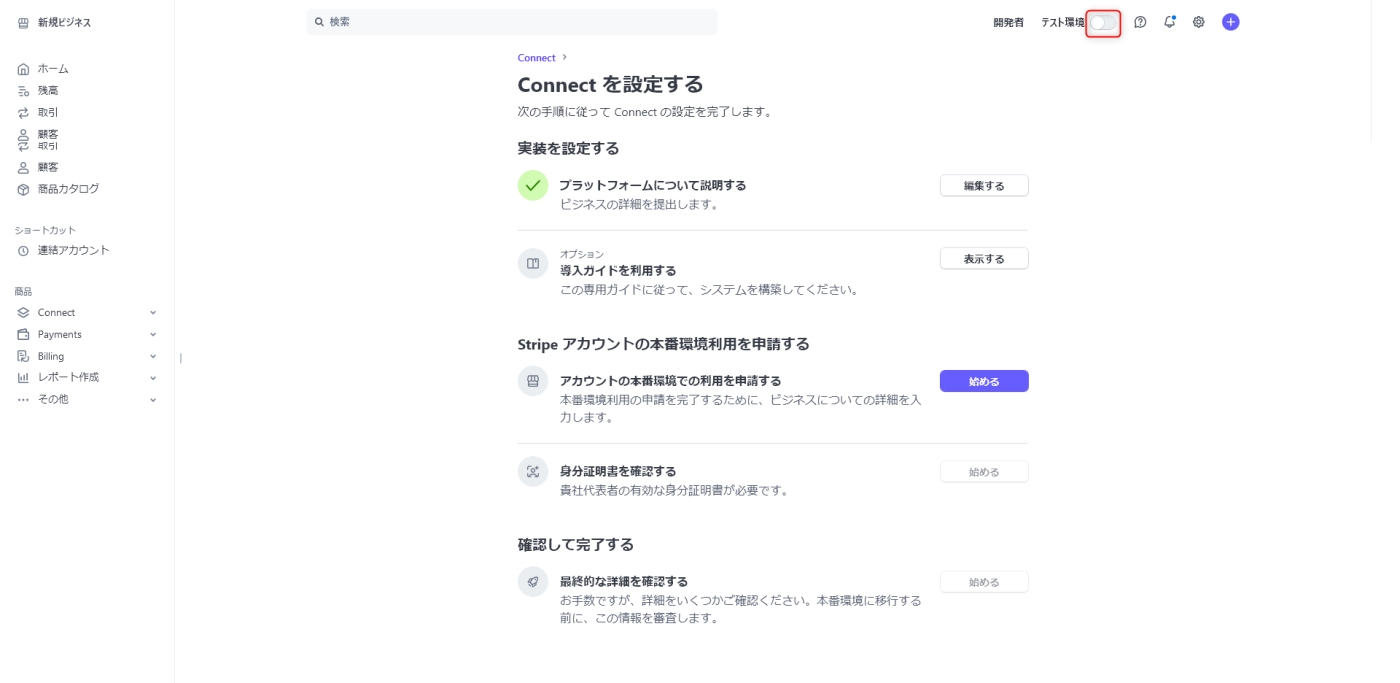Toggle the テスト環境 switch

pos(1103,22)
